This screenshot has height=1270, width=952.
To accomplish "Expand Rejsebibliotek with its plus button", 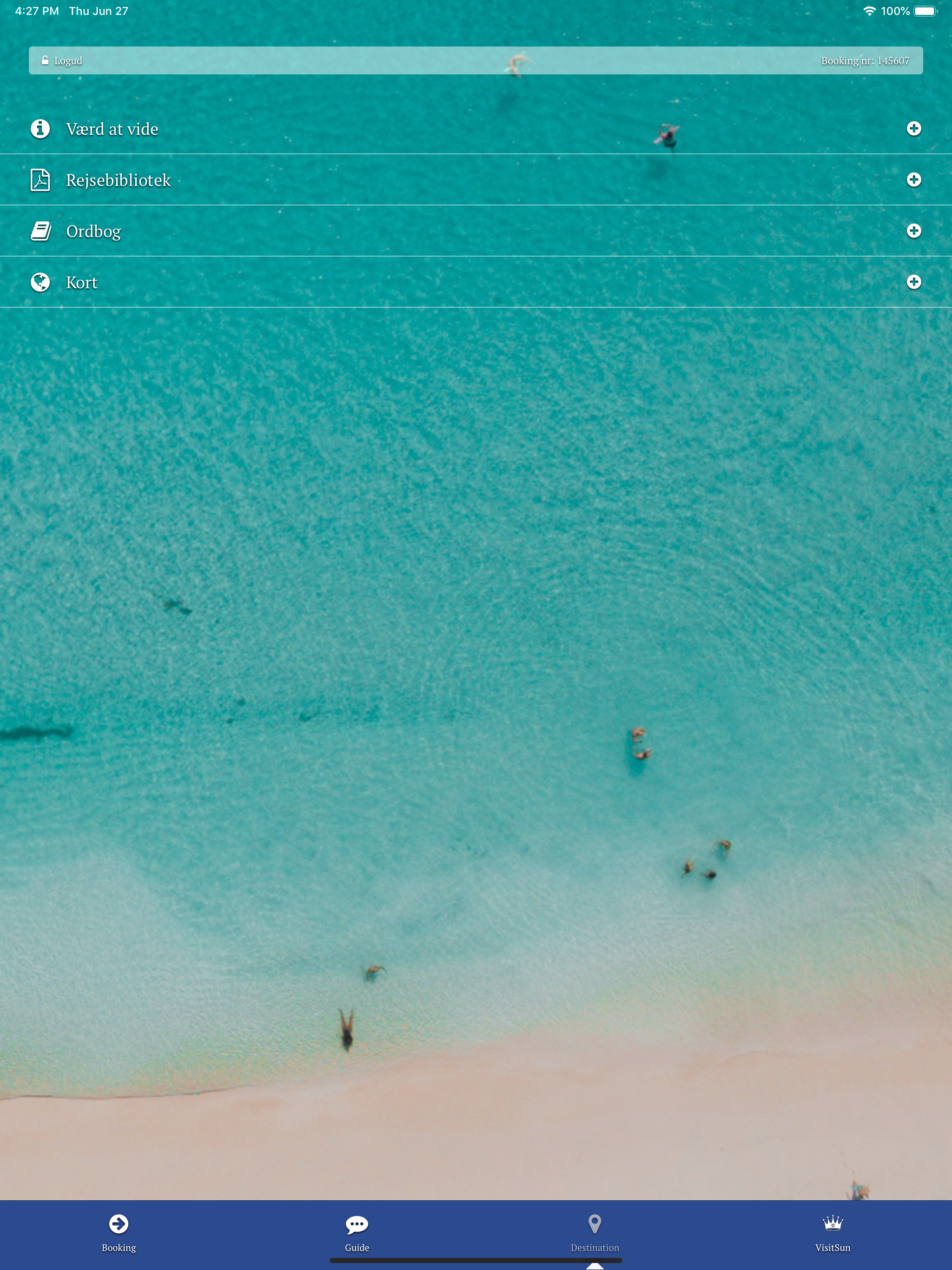I will click(x=913, y=180).
